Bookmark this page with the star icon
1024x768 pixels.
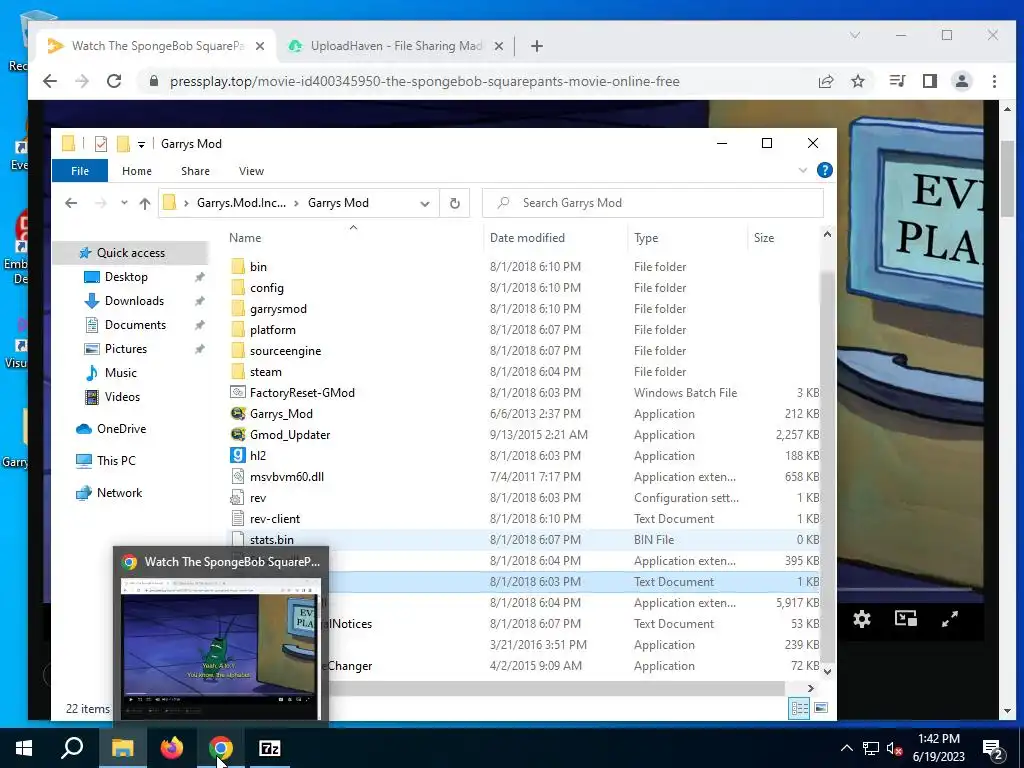[x=857, y=81]
